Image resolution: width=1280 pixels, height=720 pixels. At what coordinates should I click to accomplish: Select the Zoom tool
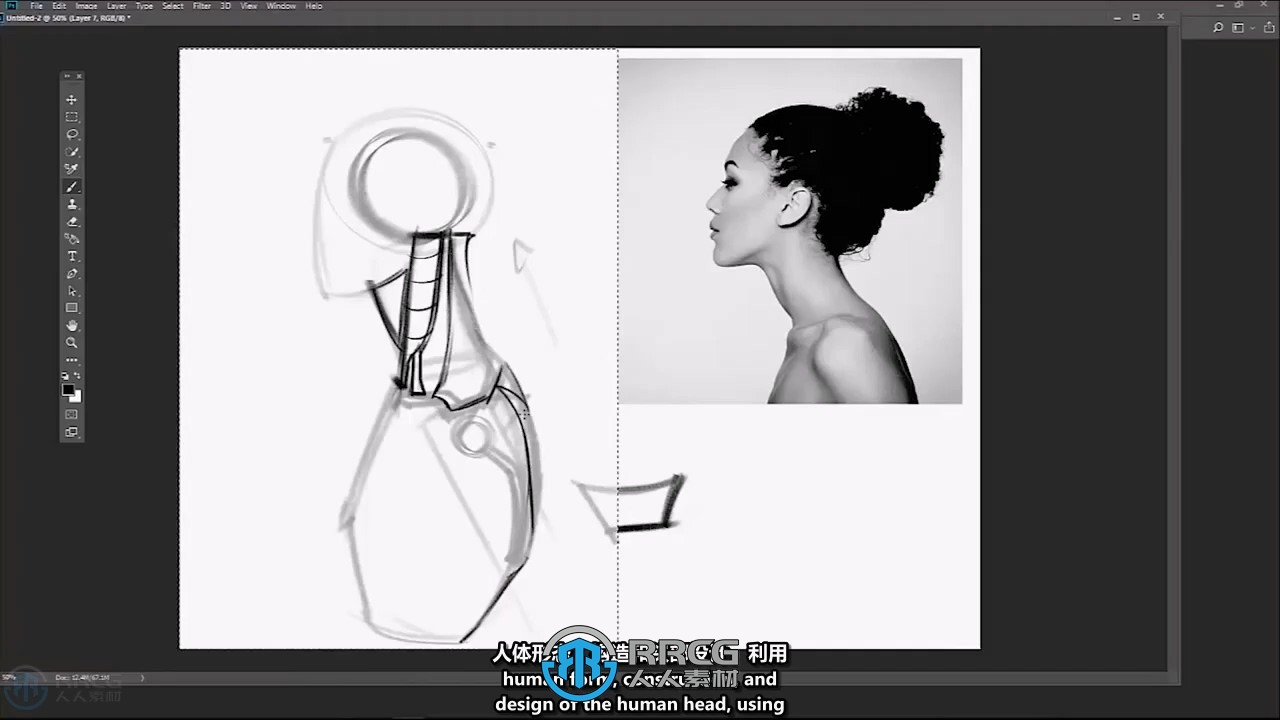pos(72,343)
